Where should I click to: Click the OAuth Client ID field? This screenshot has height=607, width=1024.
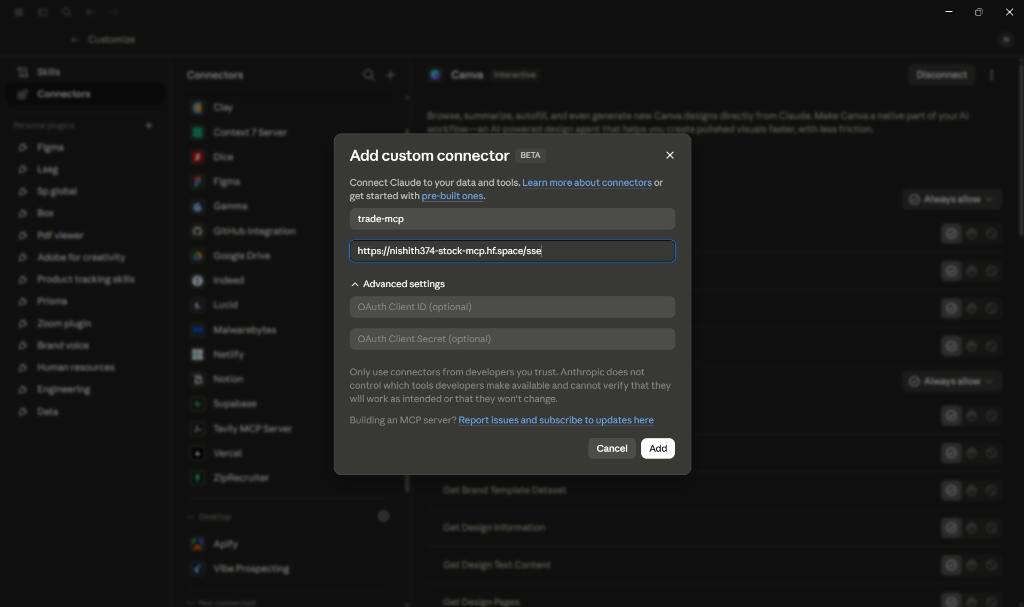coord(512,306)
